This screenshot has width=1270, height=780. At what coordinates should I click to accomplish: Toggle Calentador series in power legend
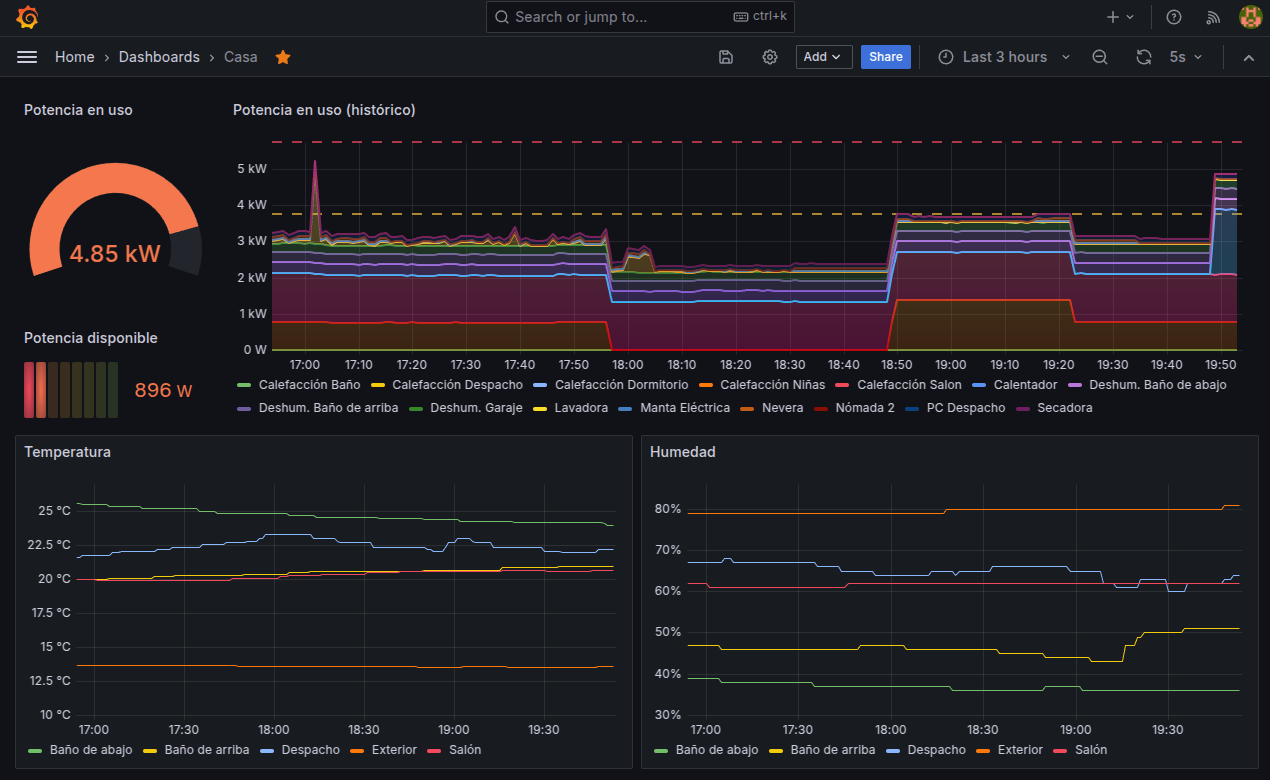1024,384
